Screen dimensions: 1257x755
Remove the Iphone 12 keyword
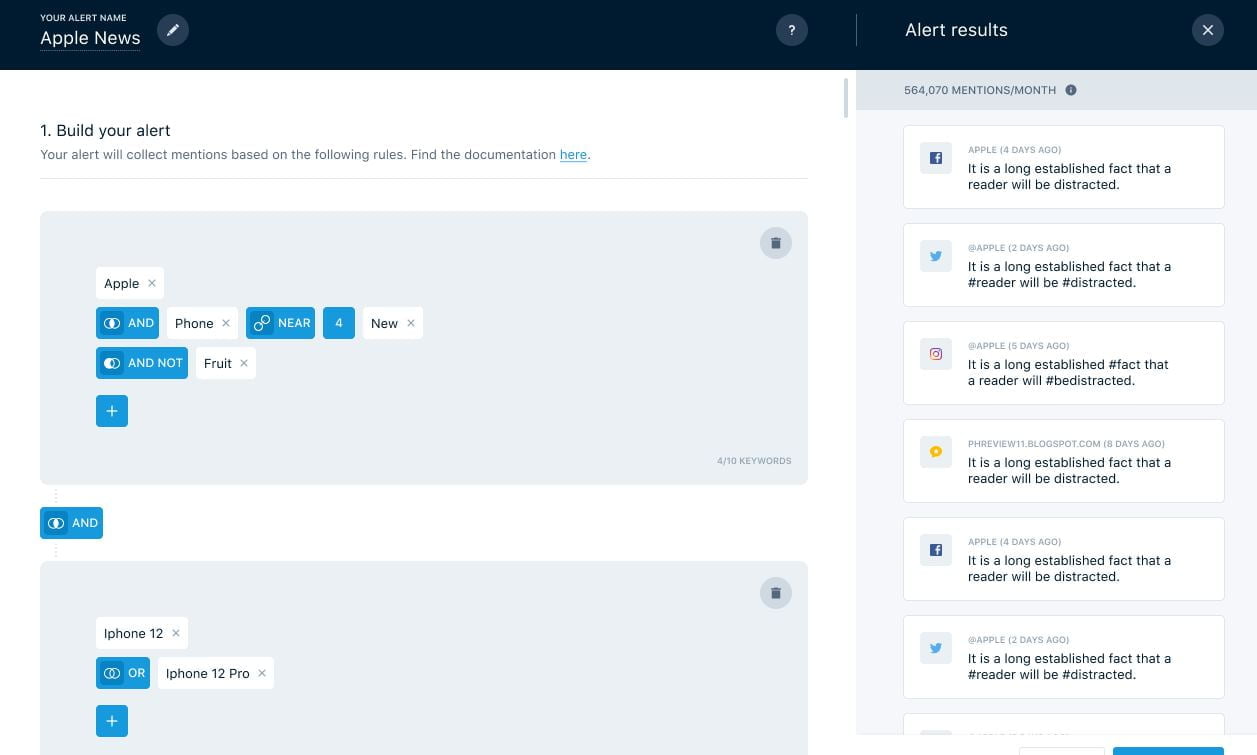tap(176, 633)
